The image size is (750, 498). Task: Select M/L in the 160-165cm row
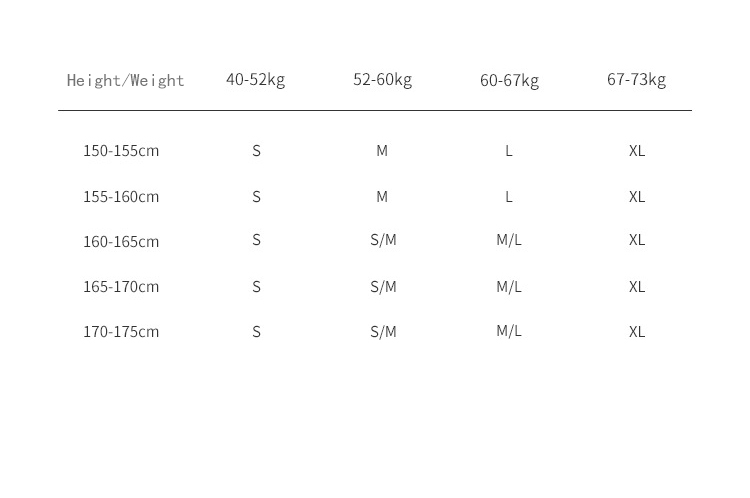tap(509, 240)
